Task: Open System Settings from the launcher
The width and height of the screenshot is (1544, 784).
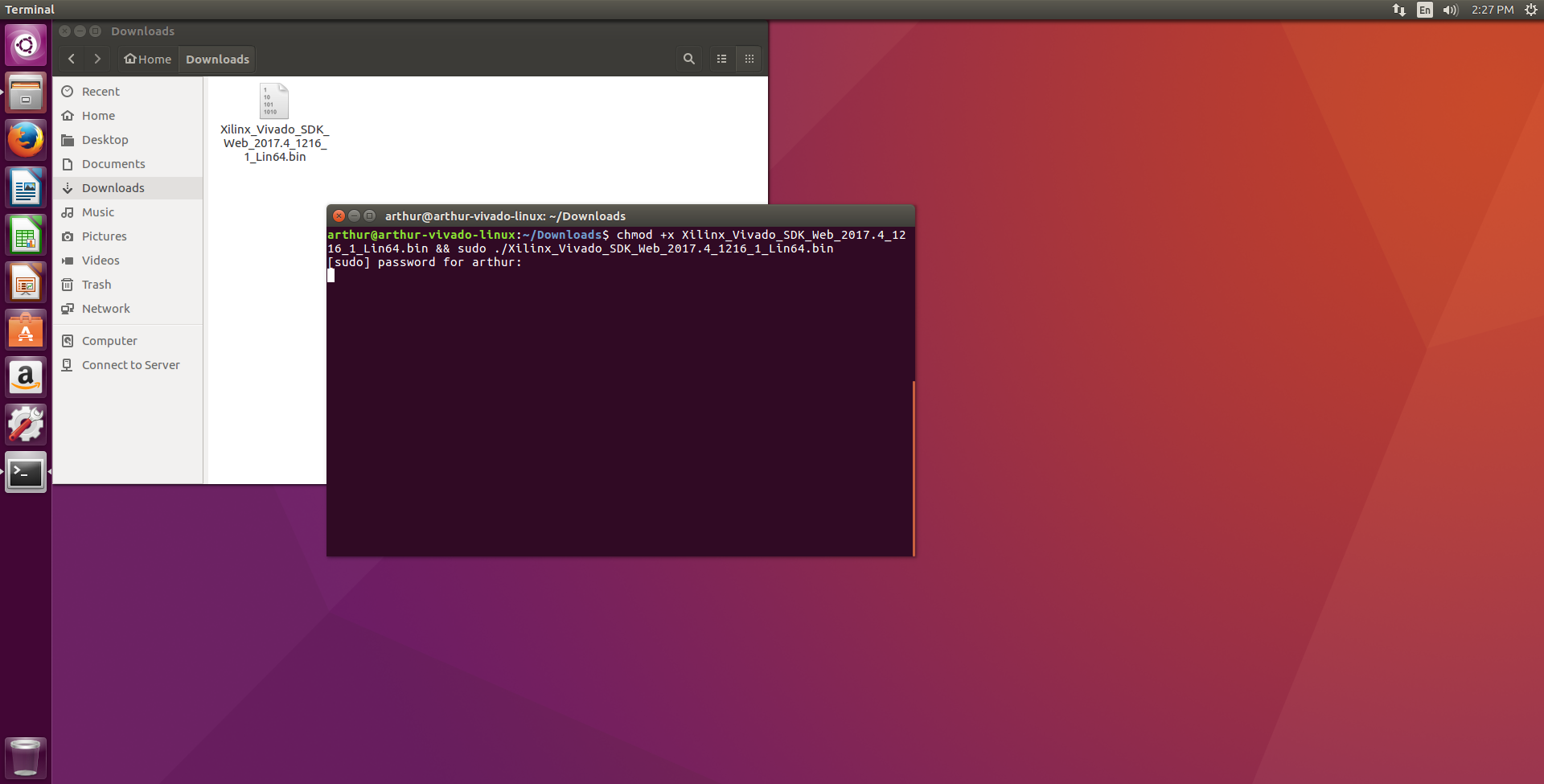Action: pos(26,425)
